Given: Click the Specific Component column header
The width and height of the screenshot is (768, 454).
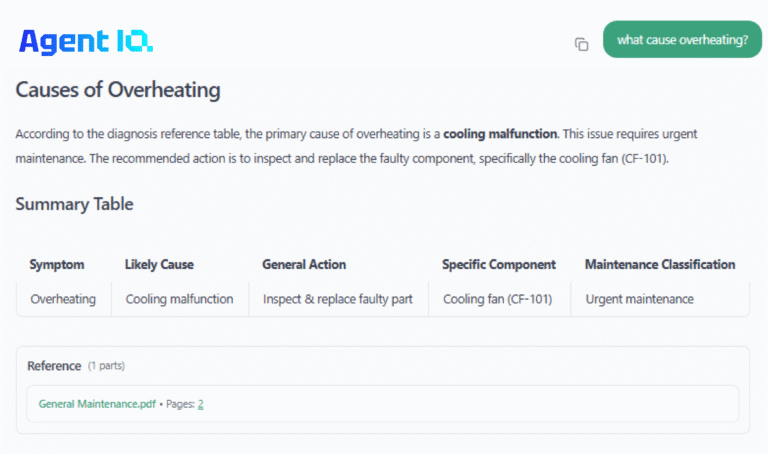Looking at the screenshot, I should tap(498, 265).
